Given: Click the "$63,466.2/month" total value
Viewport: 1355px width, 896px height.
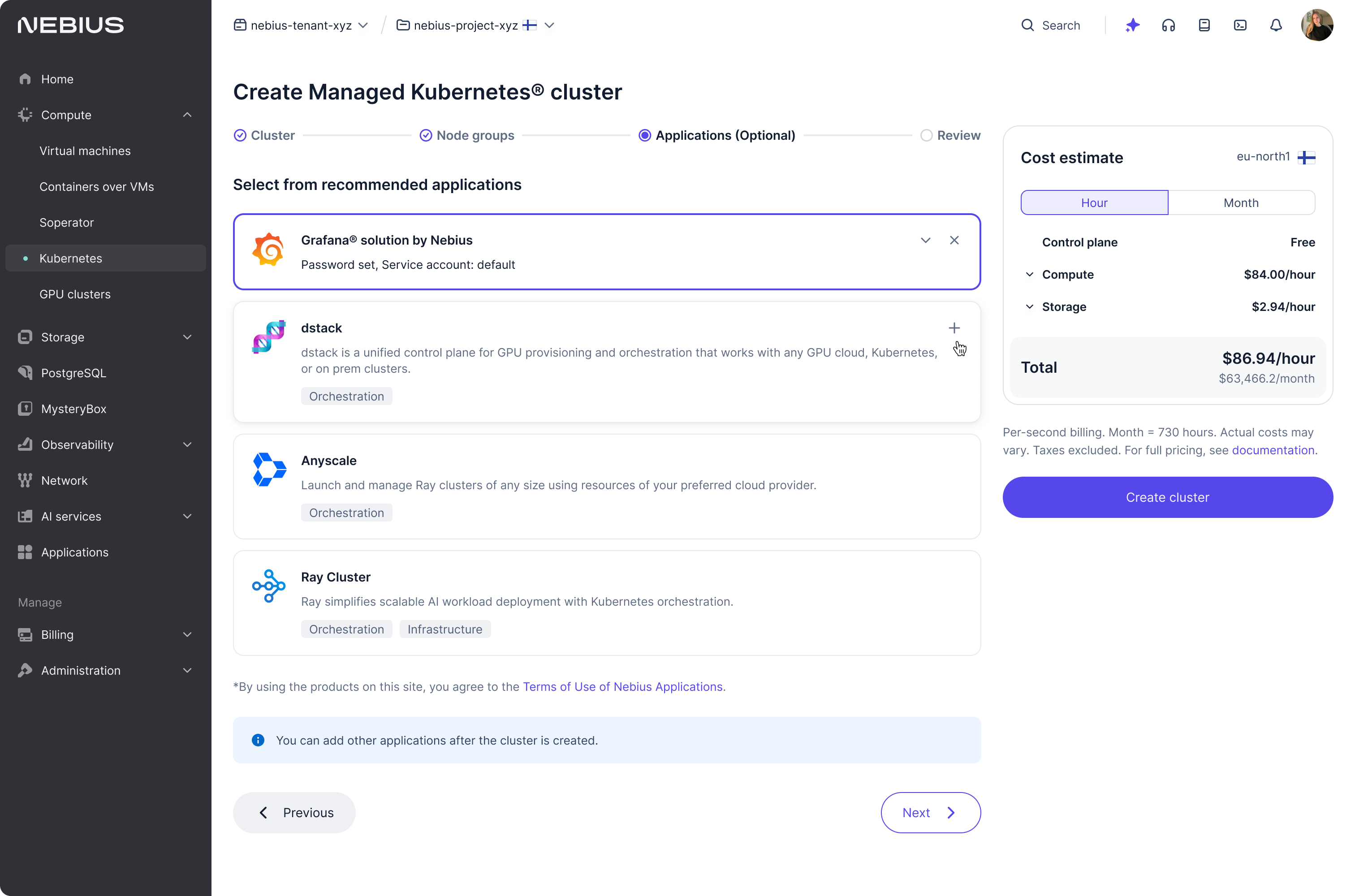Looking at the screenshot, I should tap(1266, 378).
